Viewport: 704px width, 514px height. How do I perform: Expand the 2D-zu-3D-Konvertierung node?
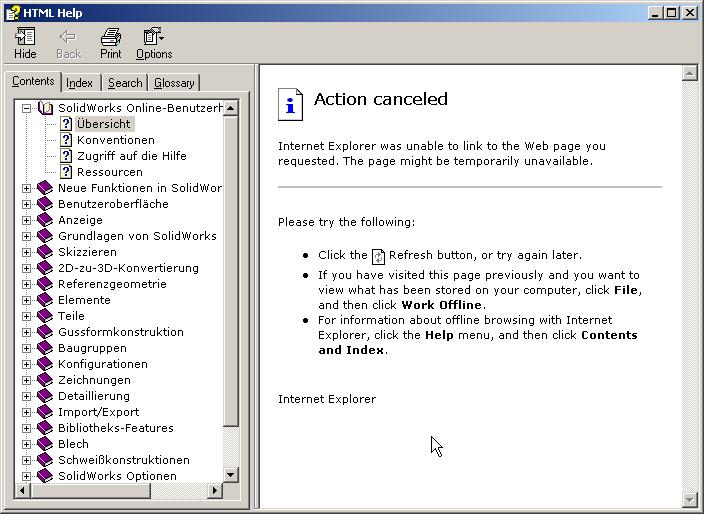click(x=26, y=268)
